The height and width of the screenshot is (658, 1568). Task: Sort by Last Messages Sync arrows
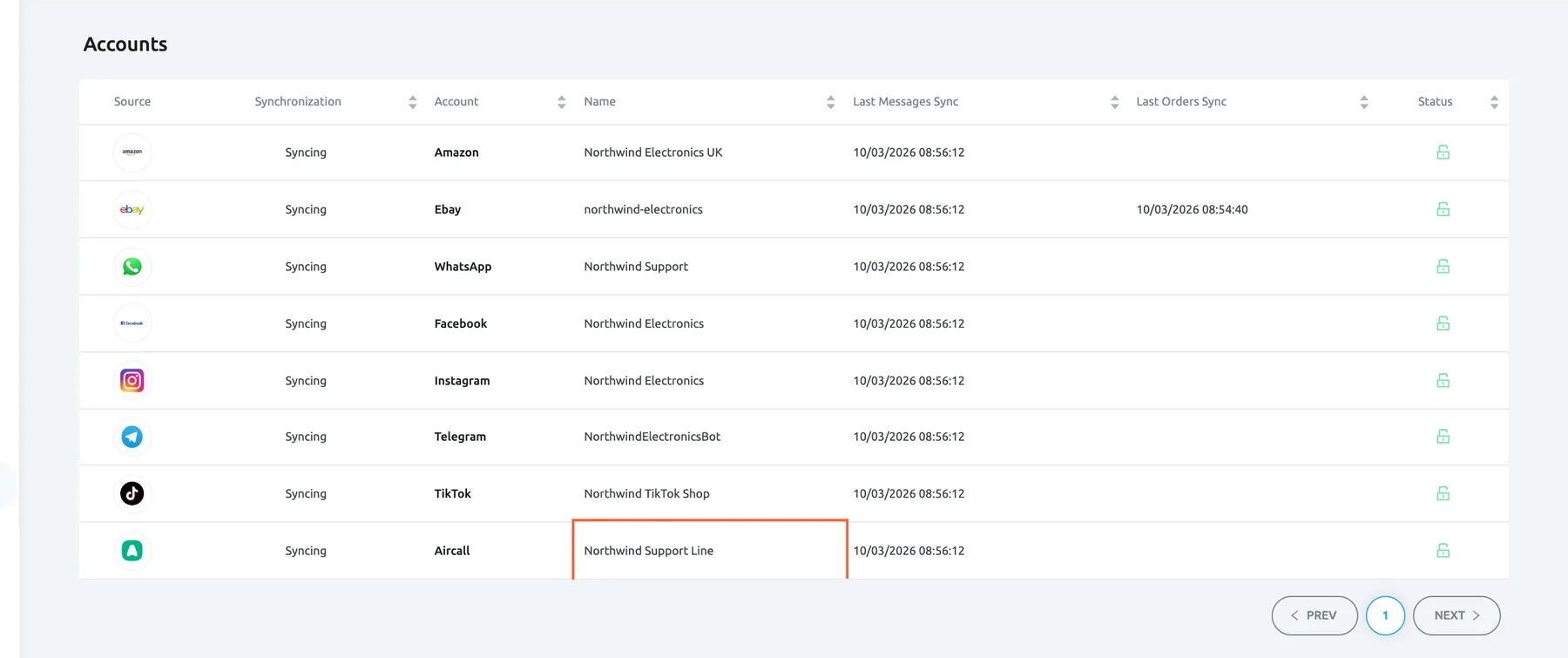click(x=1115, y=102)
